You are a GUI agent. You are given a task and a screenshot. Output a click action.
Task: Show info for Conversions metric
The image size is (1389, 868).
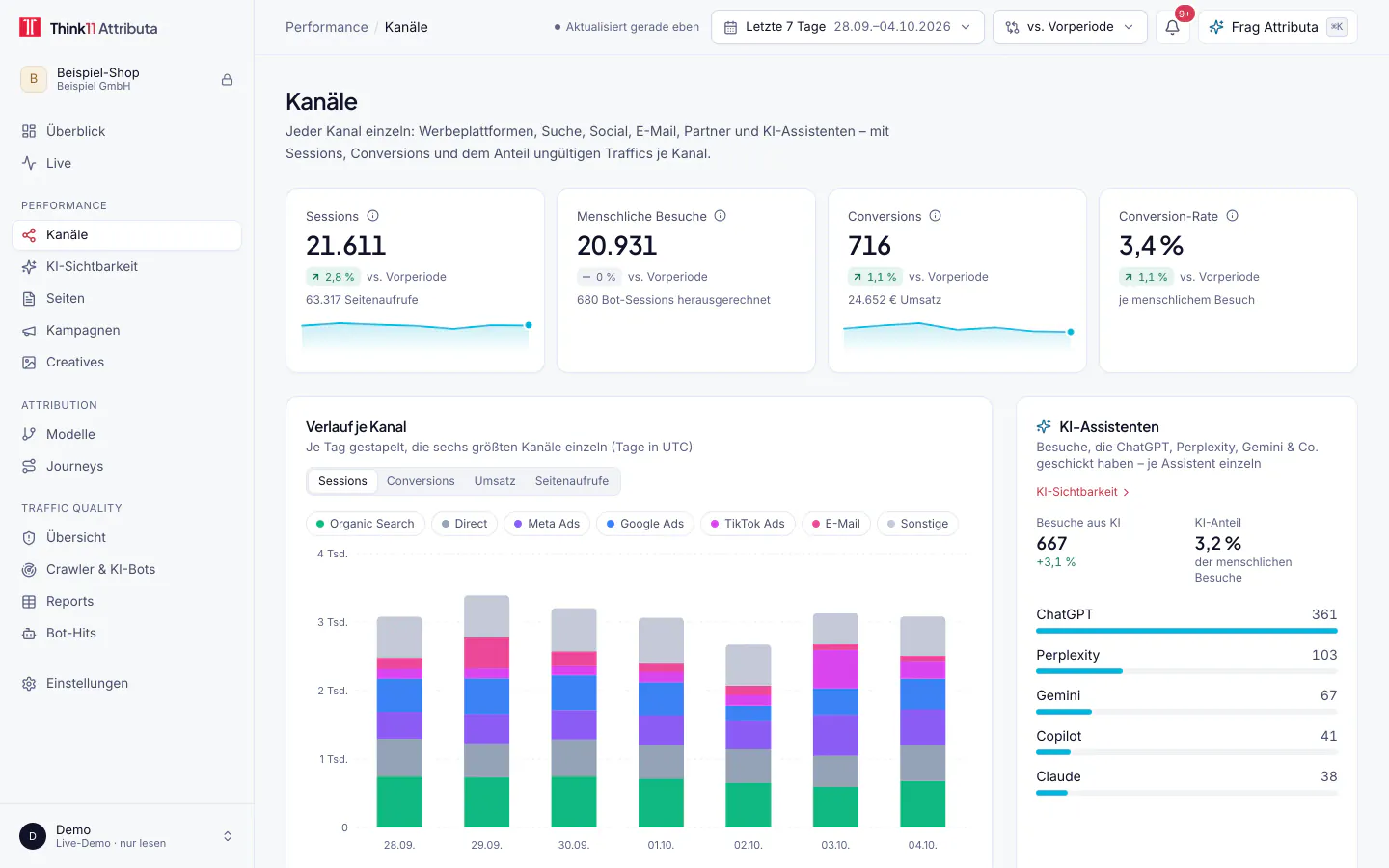click(x=936, y=216)
